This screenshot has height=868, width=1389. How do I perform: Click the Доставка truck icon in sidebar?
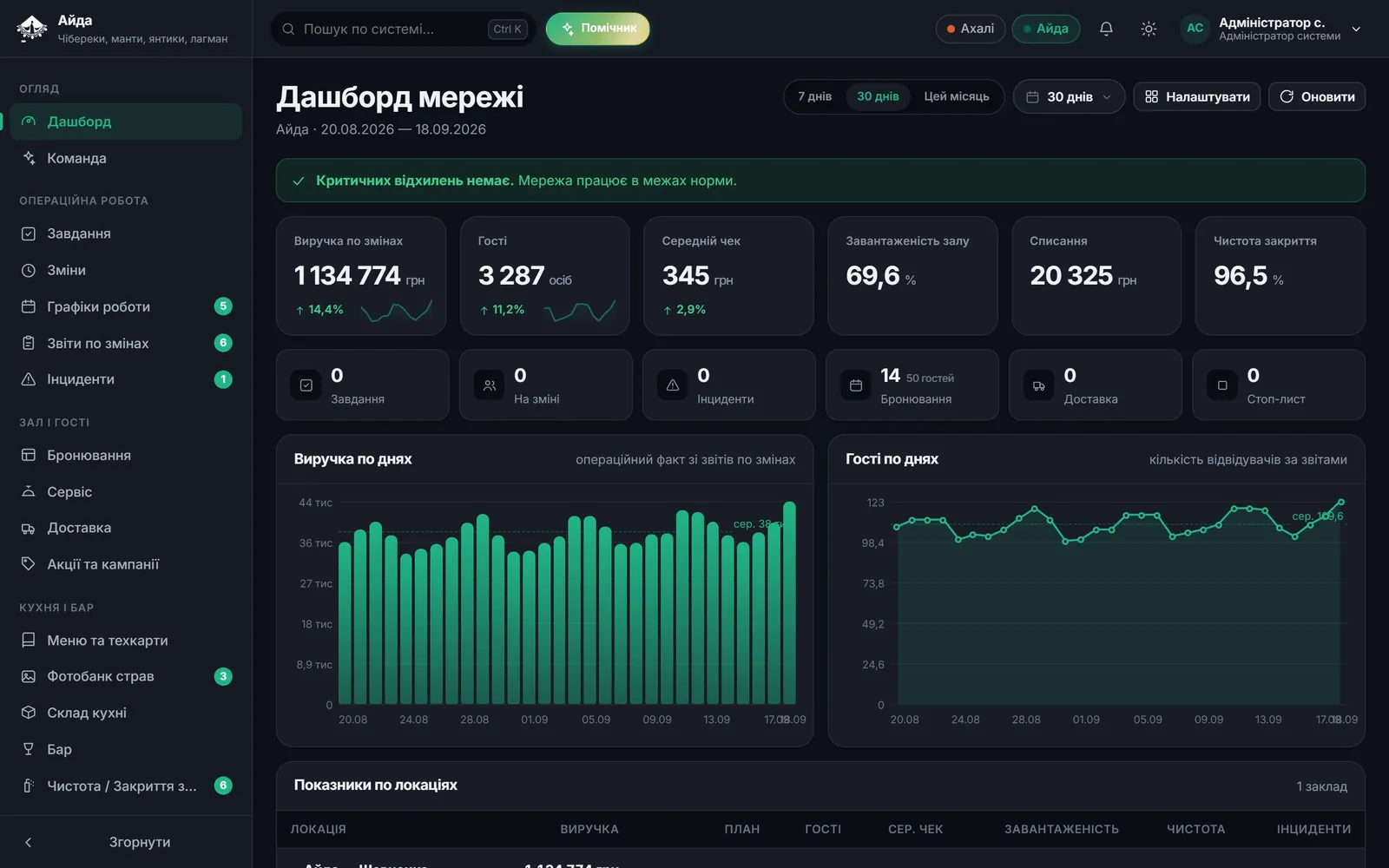[x=29, y=528]
